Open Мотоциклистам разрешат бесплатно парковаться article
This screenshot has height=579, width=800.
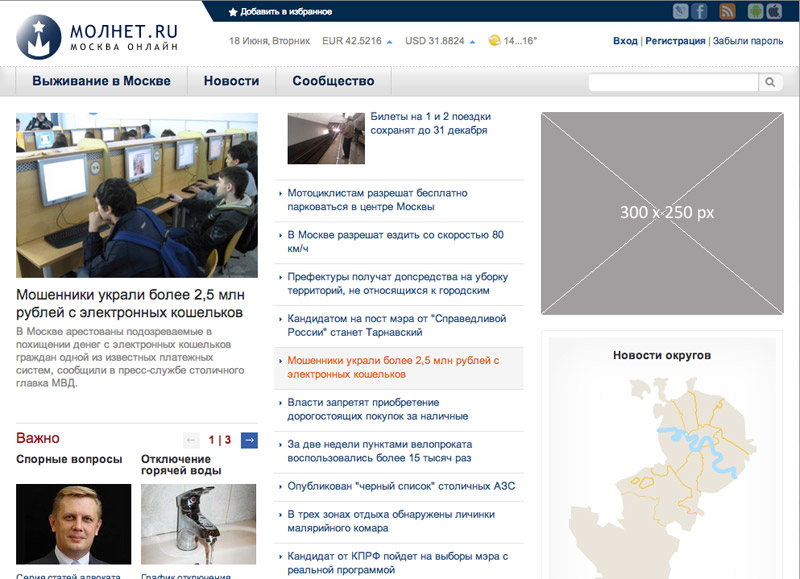point(378,200)
